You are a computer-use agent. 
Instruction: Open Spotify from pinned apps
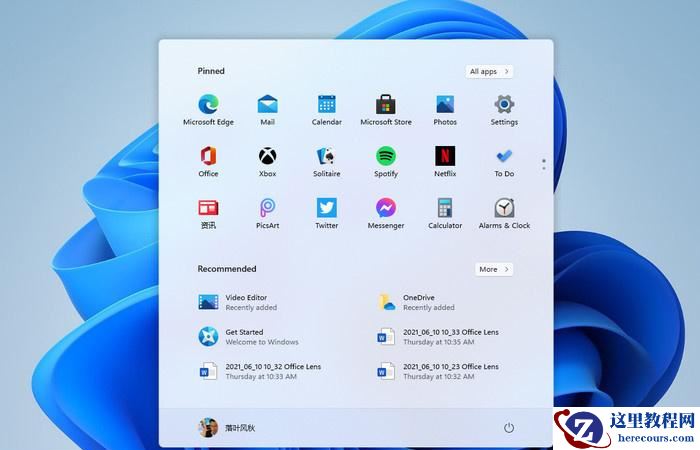tap(386, 162)
